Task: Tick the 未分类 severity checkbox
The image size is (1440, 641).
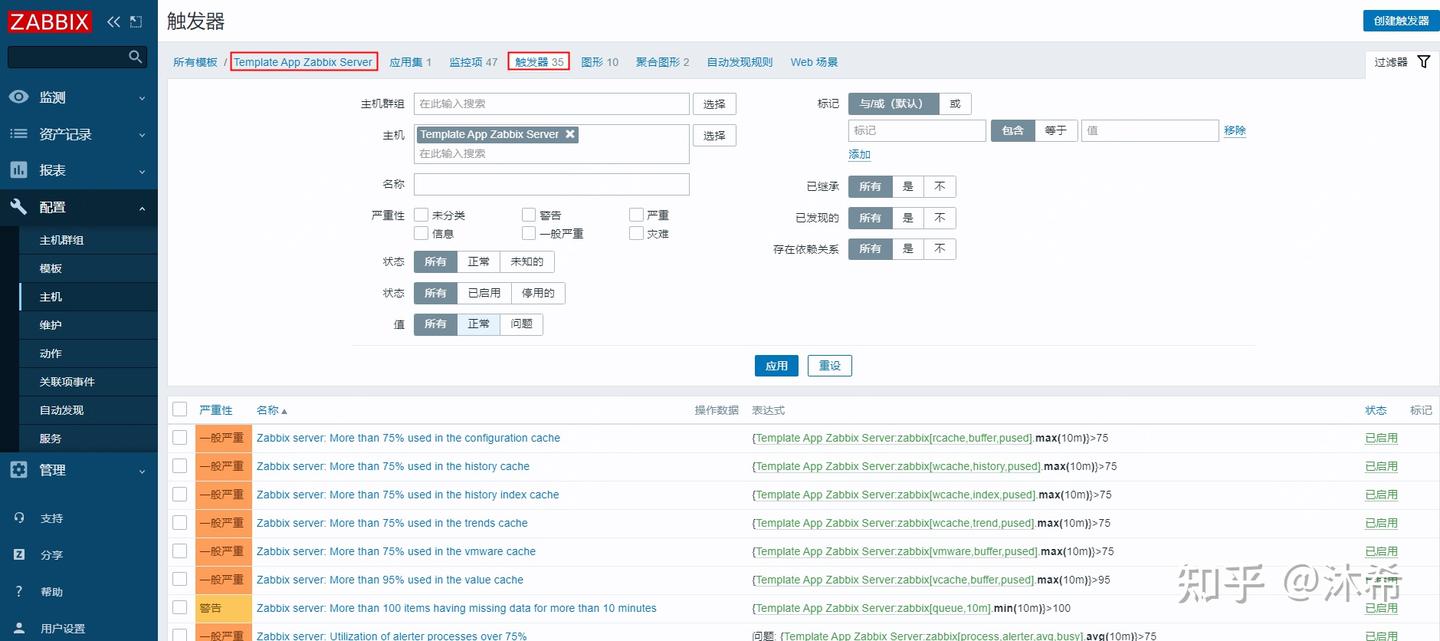Action: click(421, 215)
